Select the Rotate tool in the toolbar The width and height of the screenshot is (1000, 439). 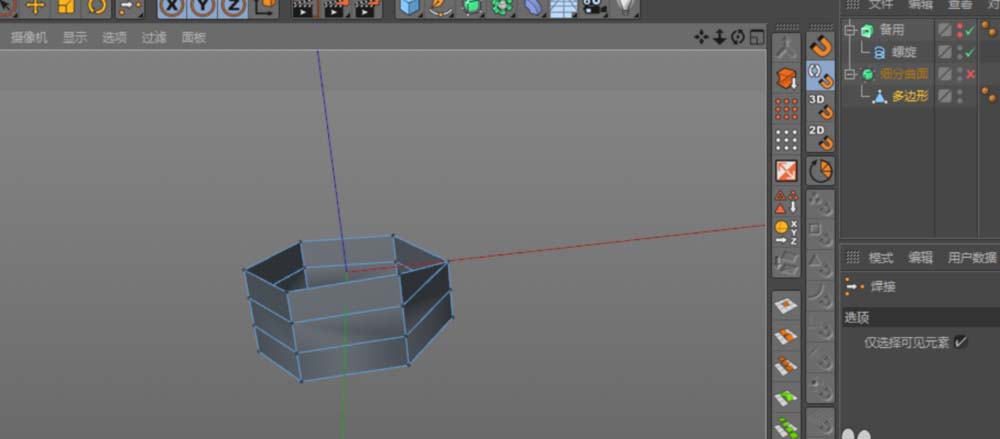point(97,7)
